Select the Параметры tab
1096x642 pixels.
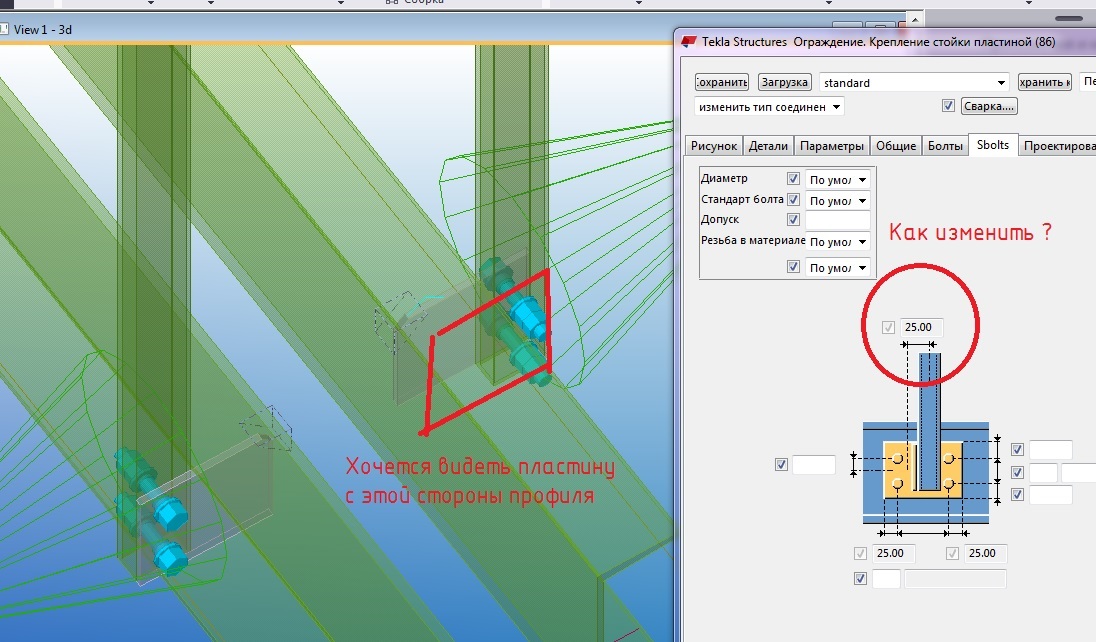tap(832, 146)
